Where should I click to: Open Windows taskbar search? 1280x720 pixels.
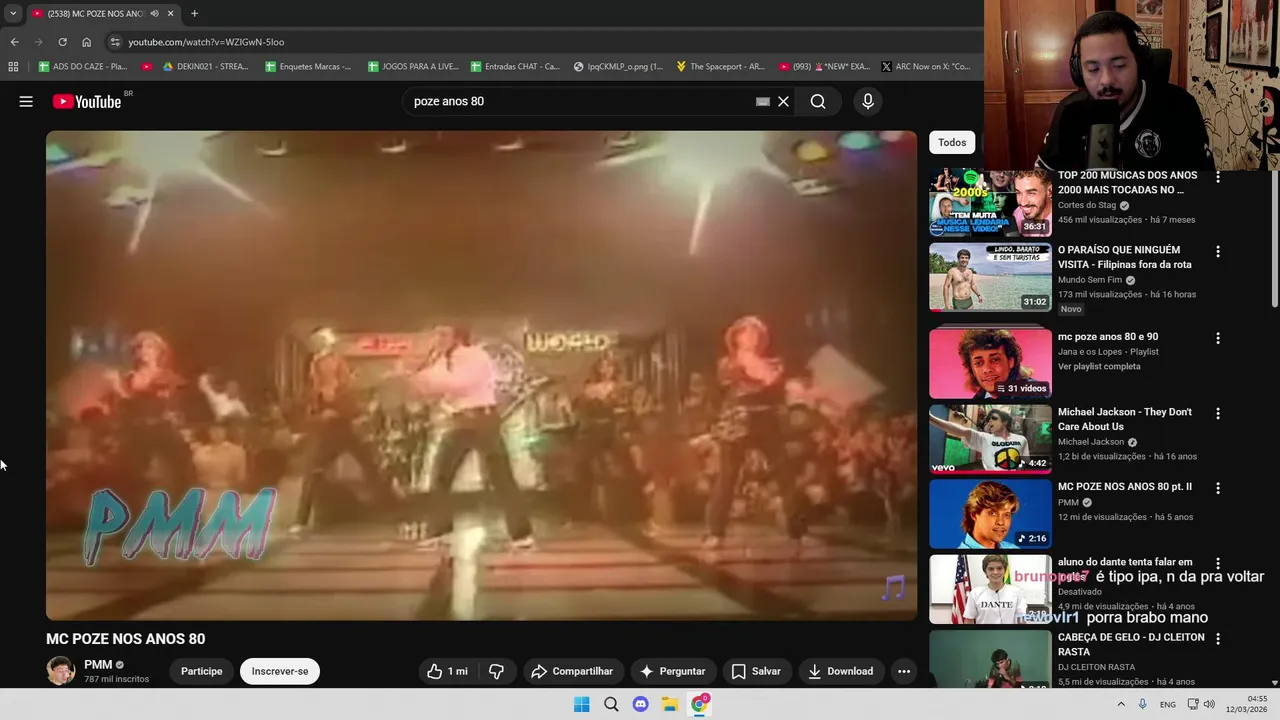[611, 704]
